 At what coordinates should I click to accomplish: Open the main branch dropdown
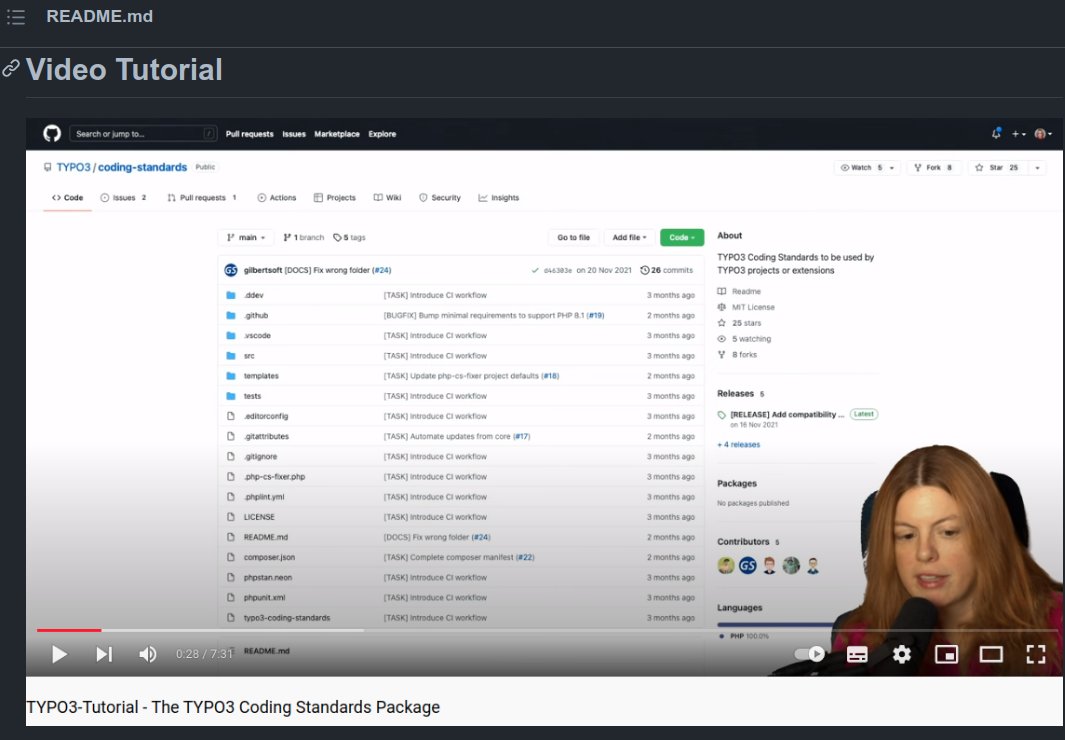tap(245, 238)
